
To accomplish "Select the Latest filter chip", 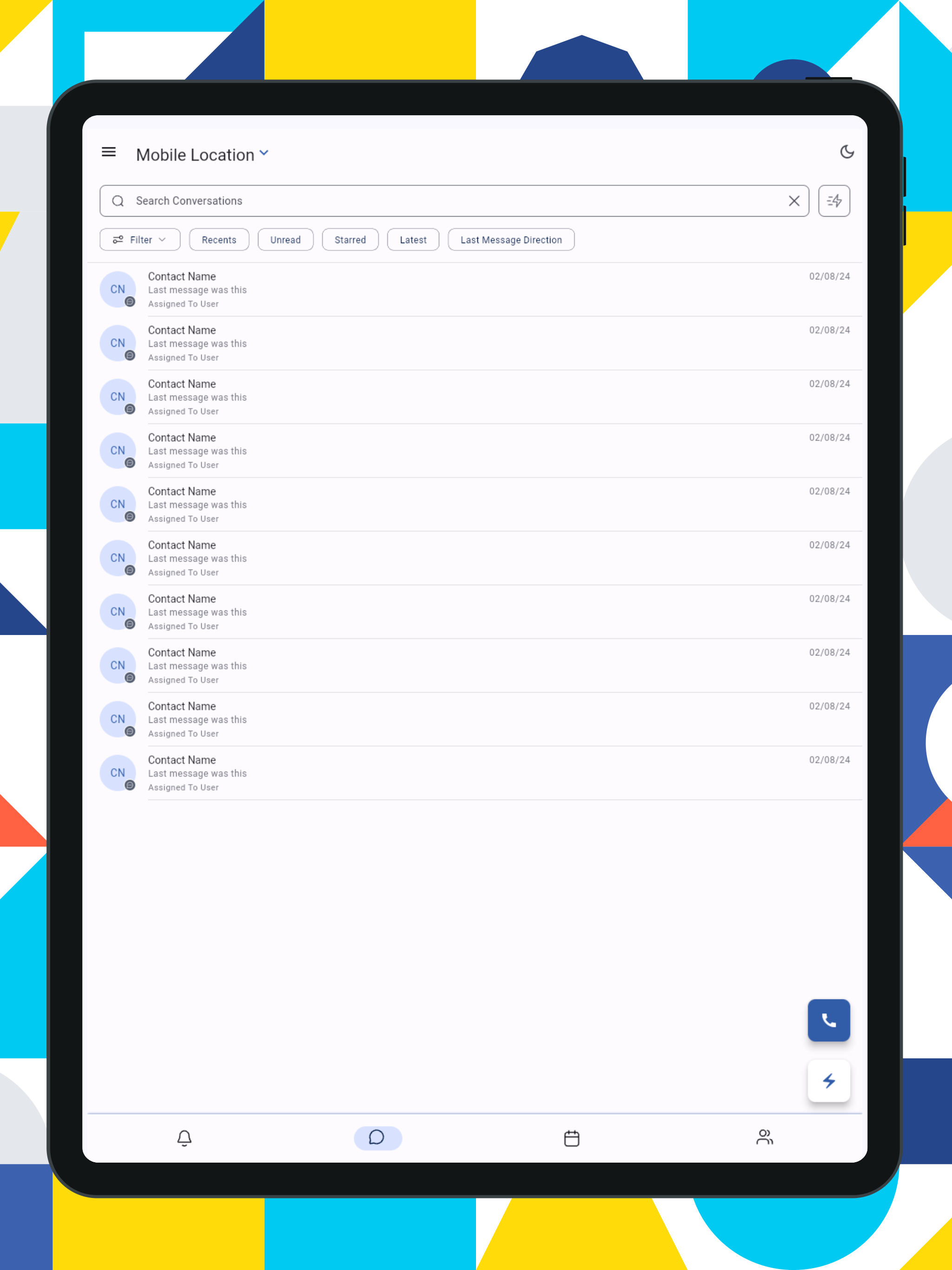I will pyautogui.click(x=413, y=240).
